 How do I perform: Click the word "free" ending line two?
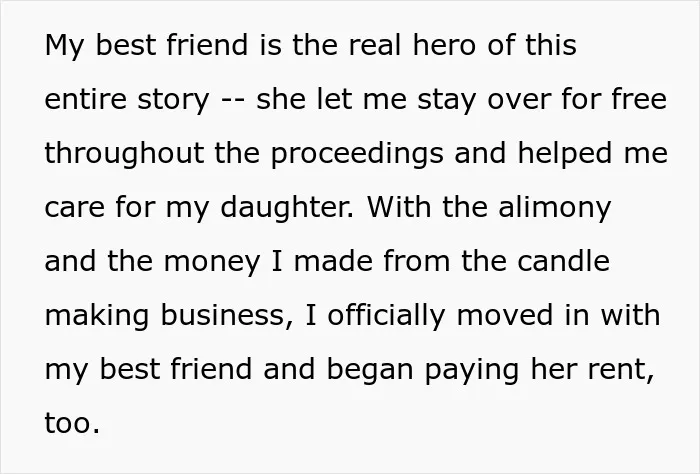tap(639, 99)
